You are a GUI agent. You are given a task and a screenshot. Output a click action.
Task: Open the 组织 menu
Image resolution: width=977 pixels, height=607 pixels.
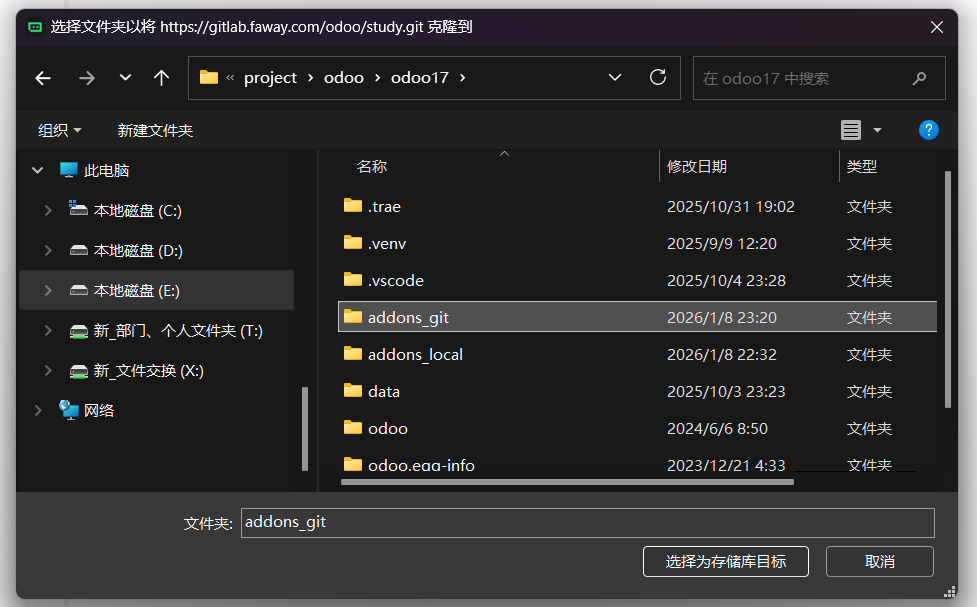(59, 130)
